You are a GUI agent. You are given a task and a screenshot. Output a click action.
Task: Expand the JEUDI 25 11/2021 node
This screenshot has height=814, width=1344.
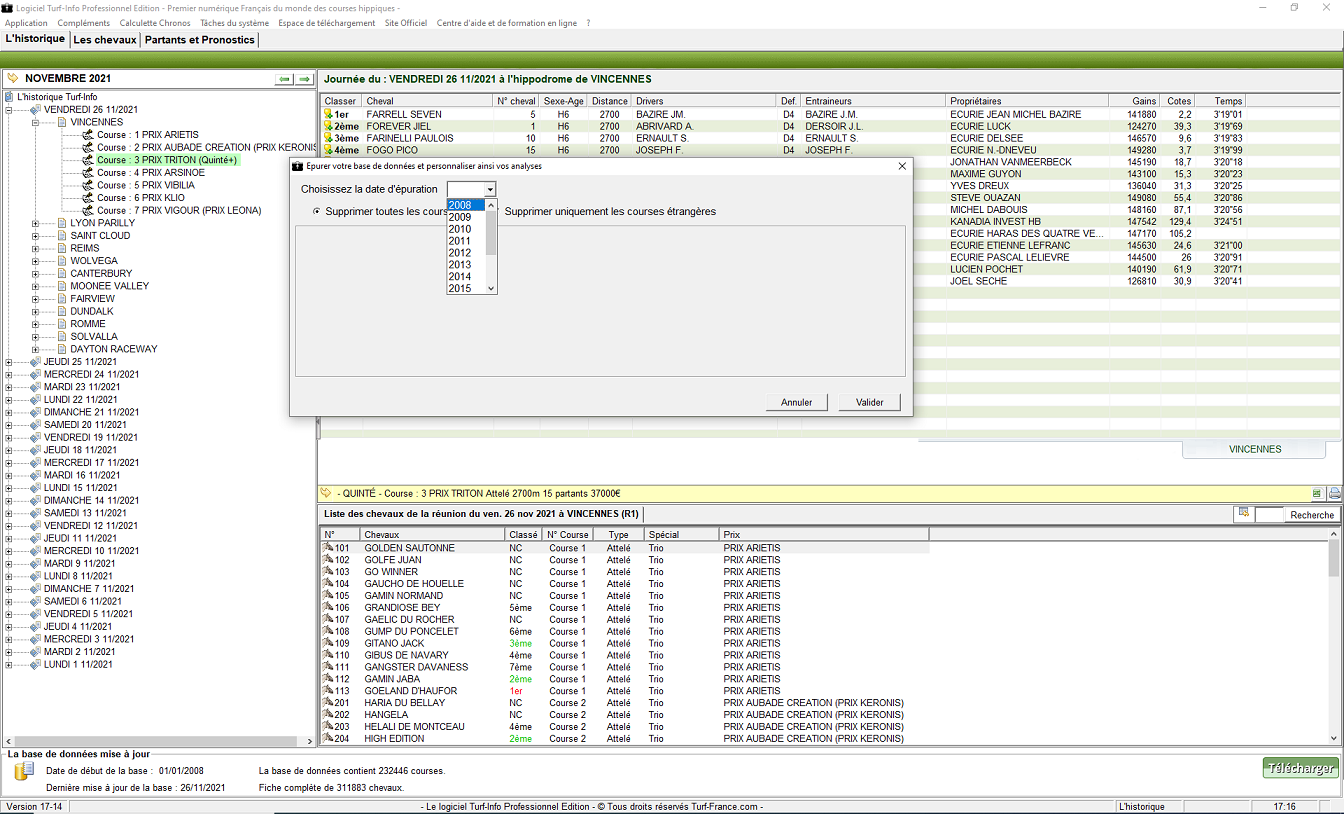(x=10, y=362)
